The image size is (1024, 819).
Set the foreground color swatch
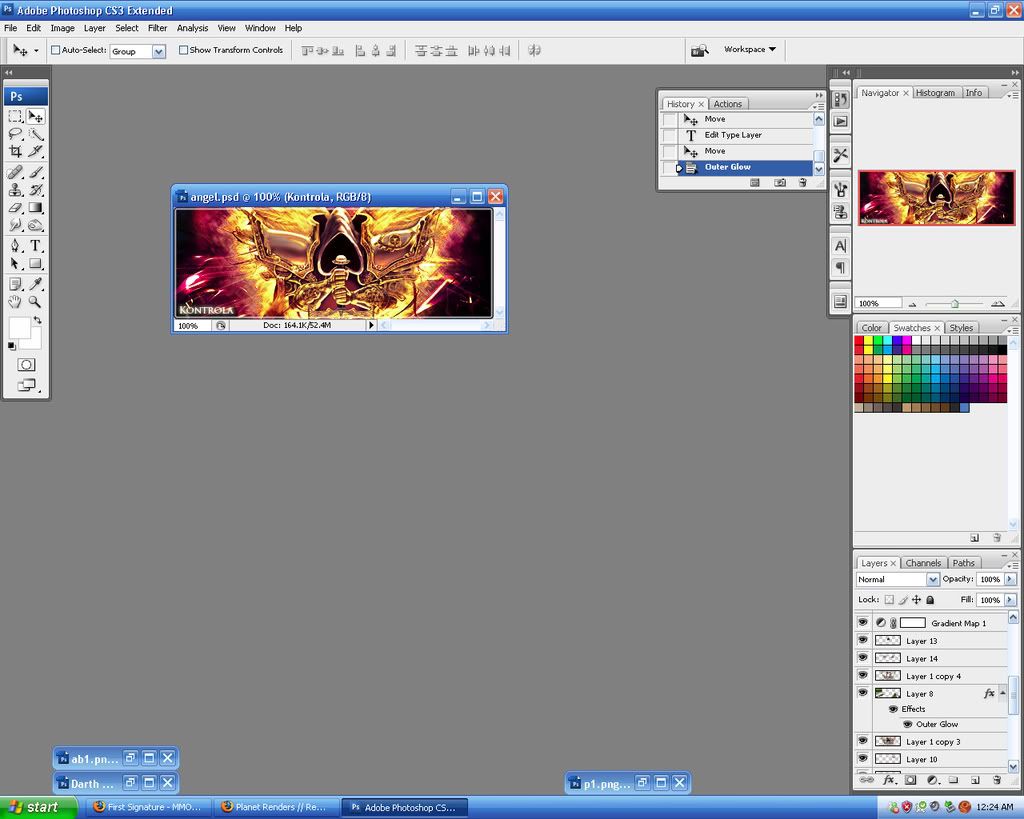19,328
